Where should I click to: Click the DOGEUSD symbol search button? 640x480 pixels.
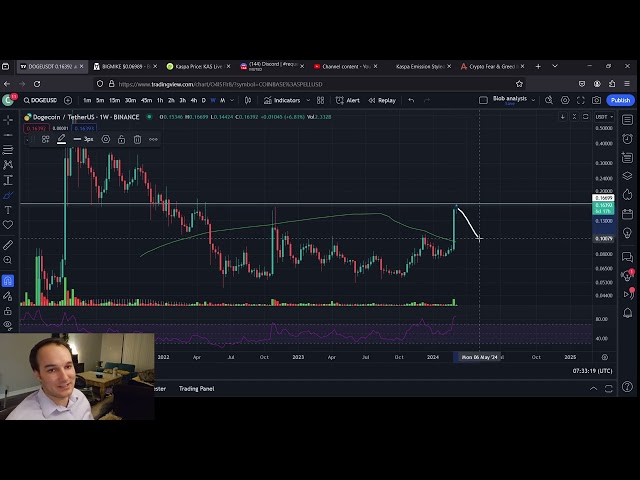[x=44, y=100]
